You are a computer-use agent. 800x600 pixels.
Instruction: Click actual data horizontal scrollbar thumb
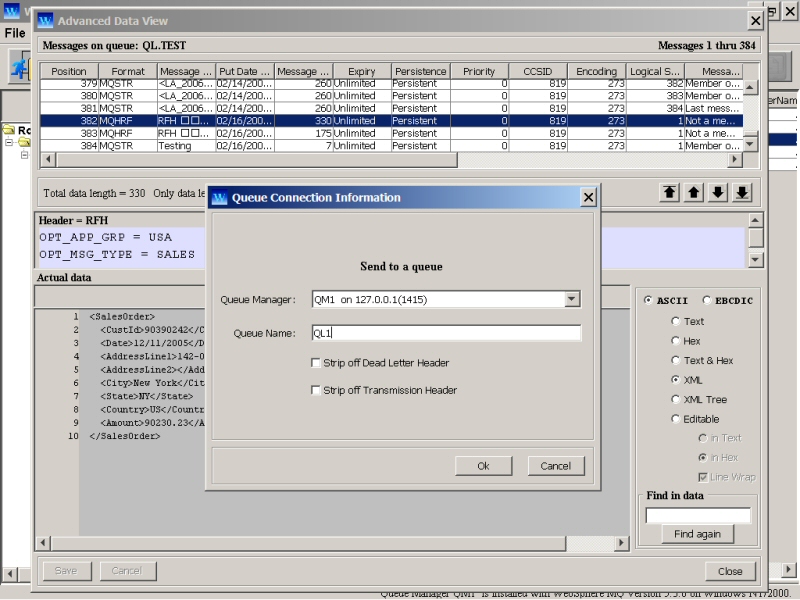(x=308, y=543)
